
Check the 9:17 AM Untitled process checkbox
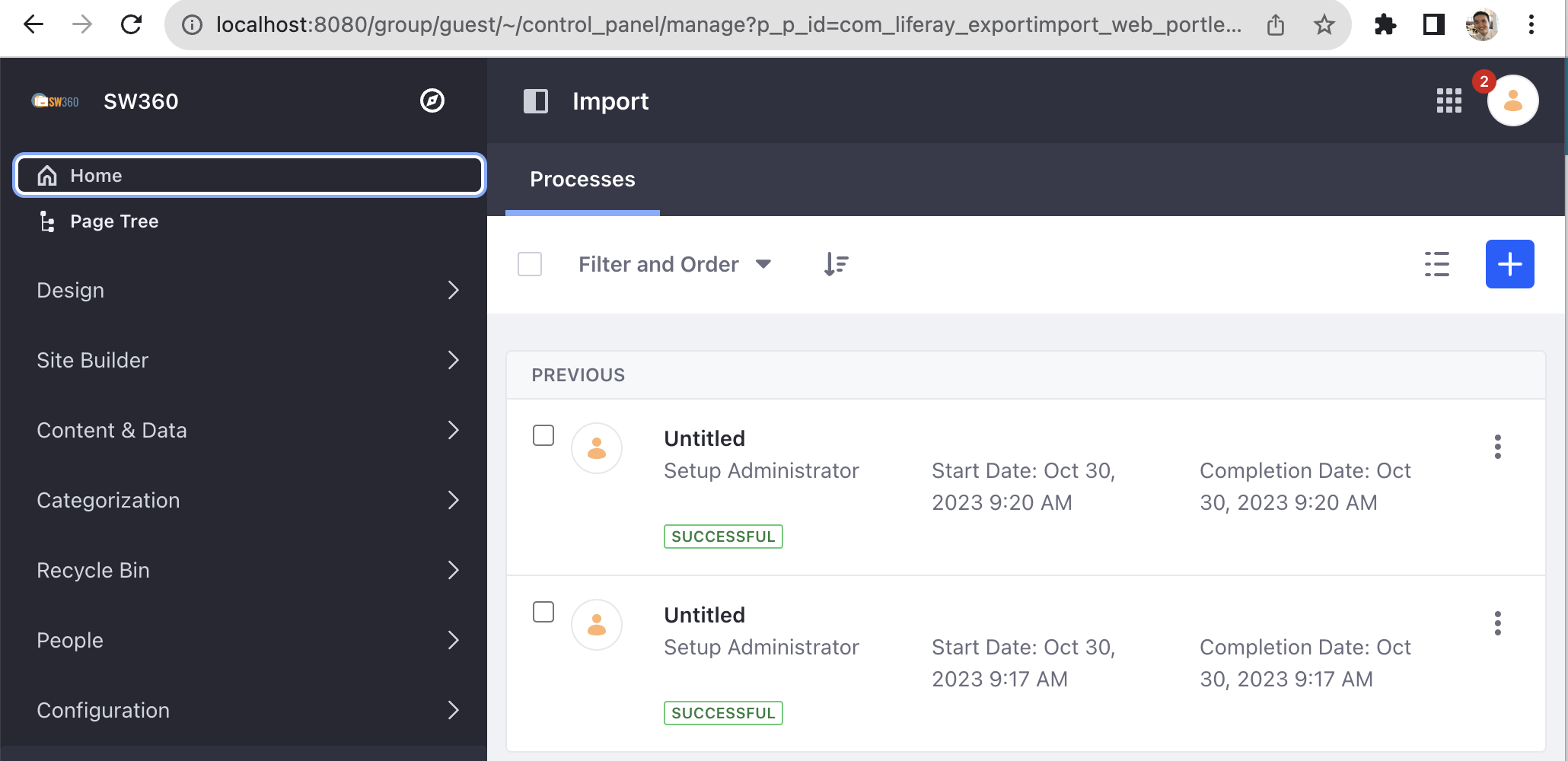543,612
